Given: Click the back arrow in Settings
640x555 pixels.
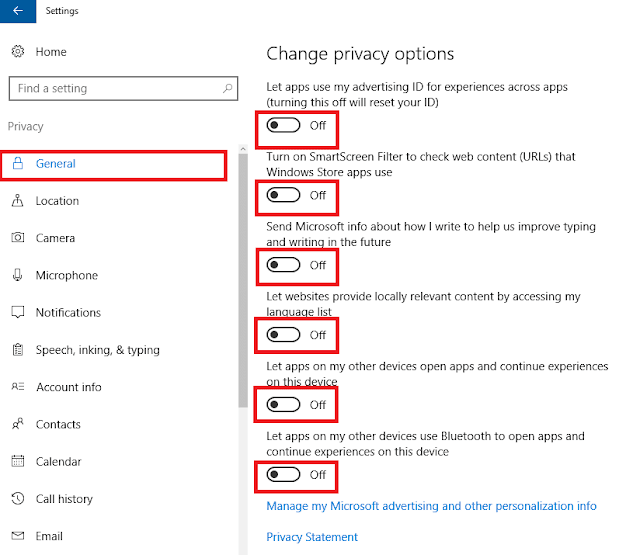Looking at the screenshot, I should click(x=18, y=11).
